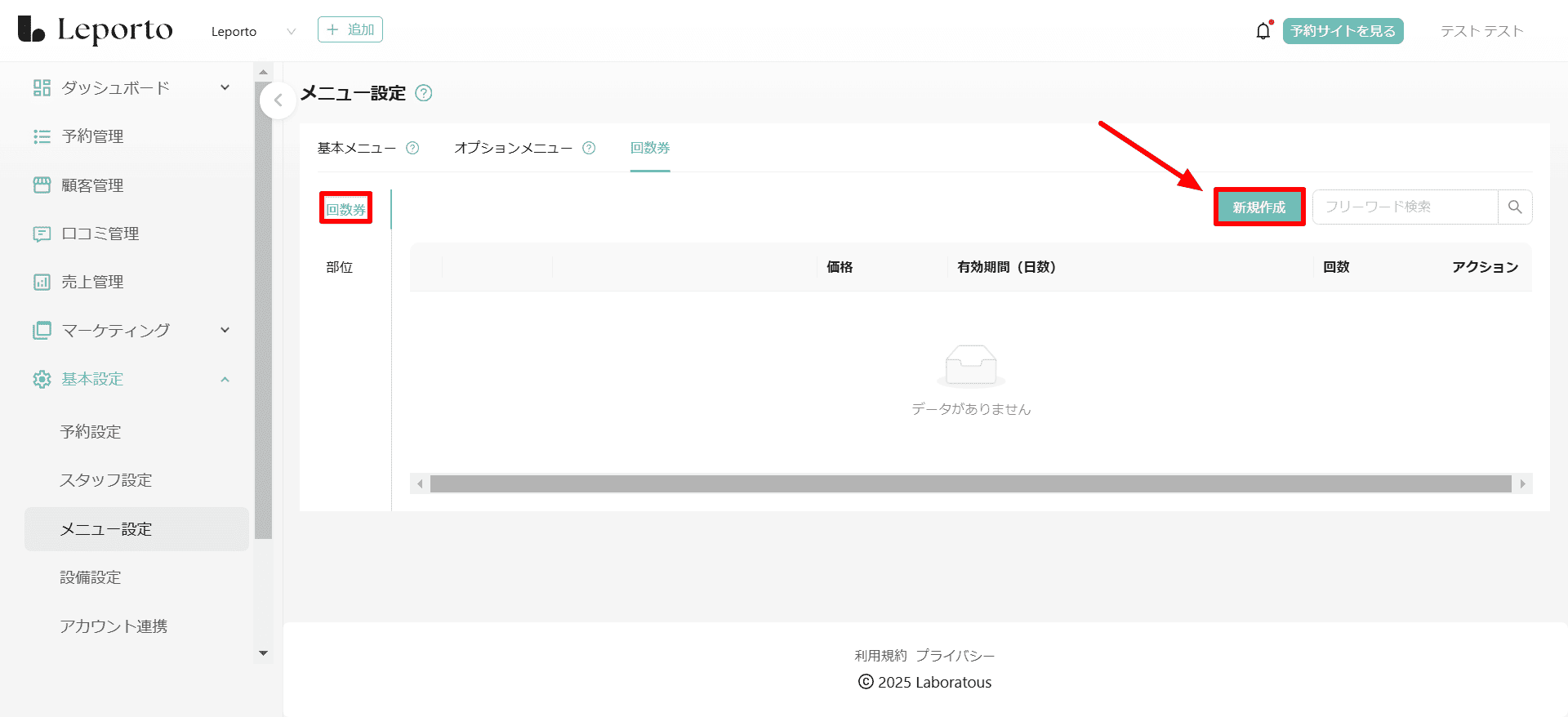Click the notification bell icon

coord(1263,31)
